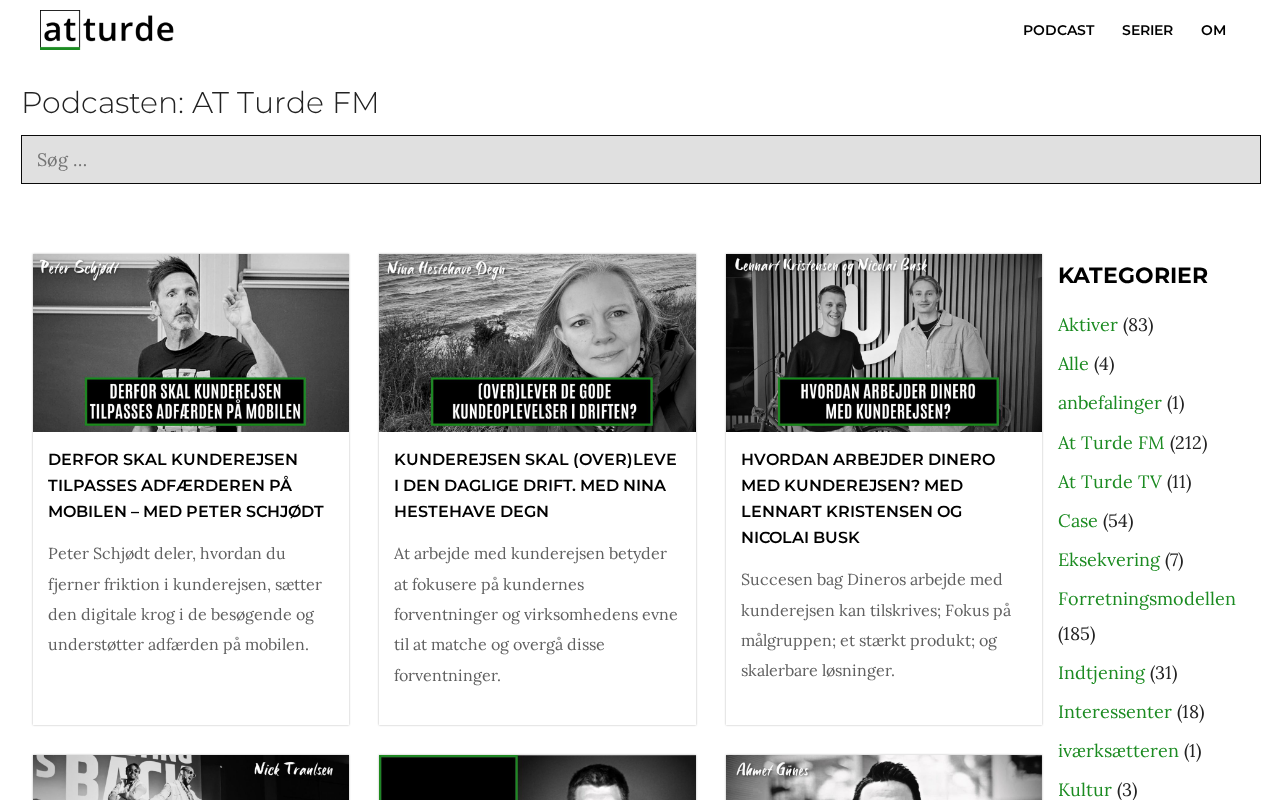Open the SERIER menu item
This screenshot has width=1280, height=800.
(1147, 30)
